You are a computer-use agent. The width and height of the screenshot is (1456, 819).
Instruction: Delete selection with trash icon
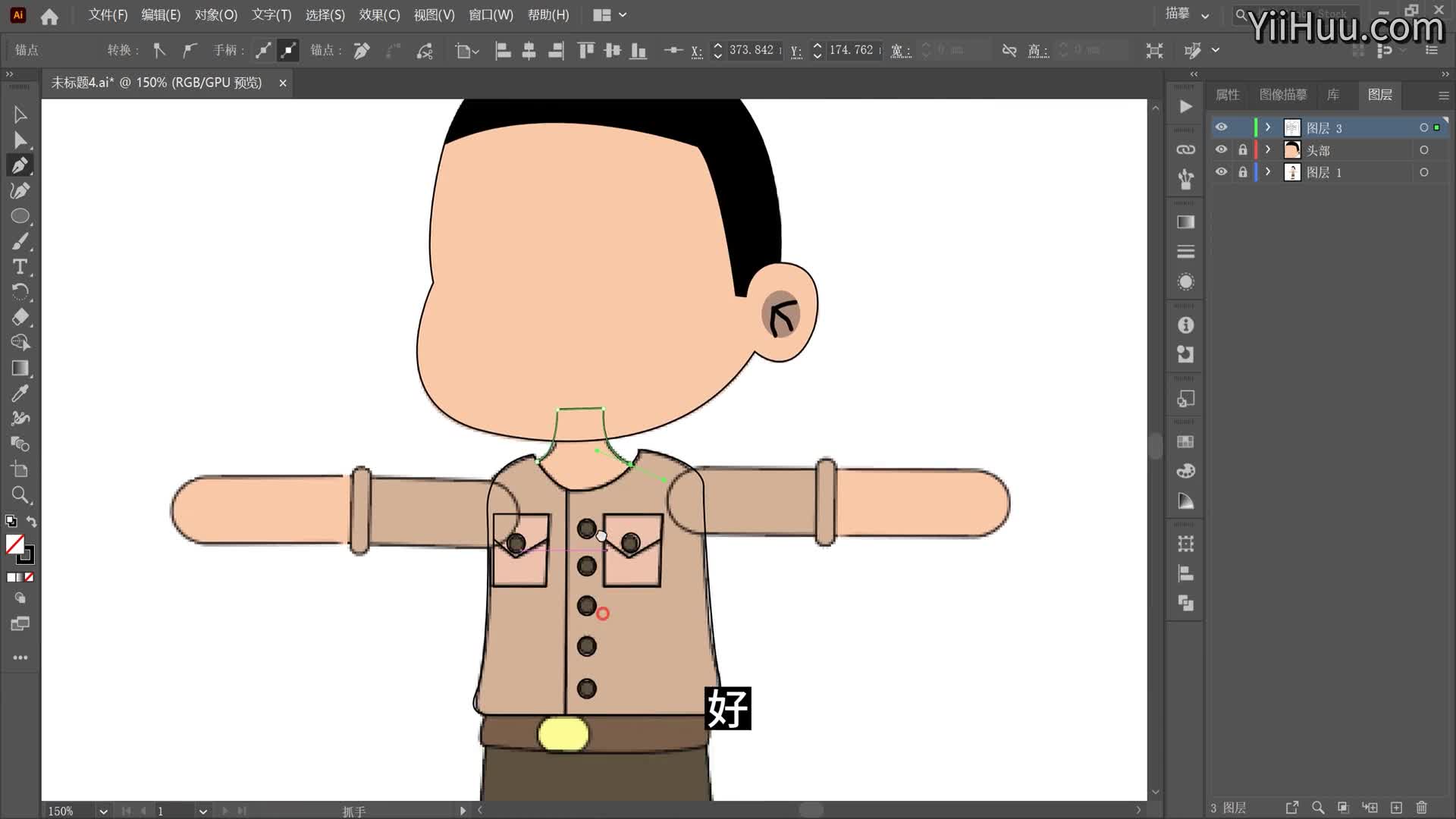tap(1422, 808)
